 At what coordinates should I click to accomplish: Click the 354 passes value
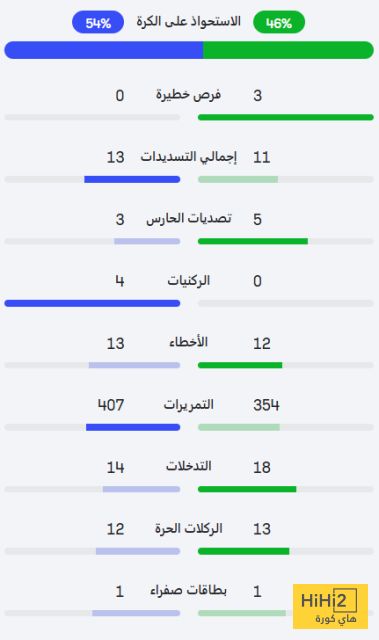(x=266, y=405)
